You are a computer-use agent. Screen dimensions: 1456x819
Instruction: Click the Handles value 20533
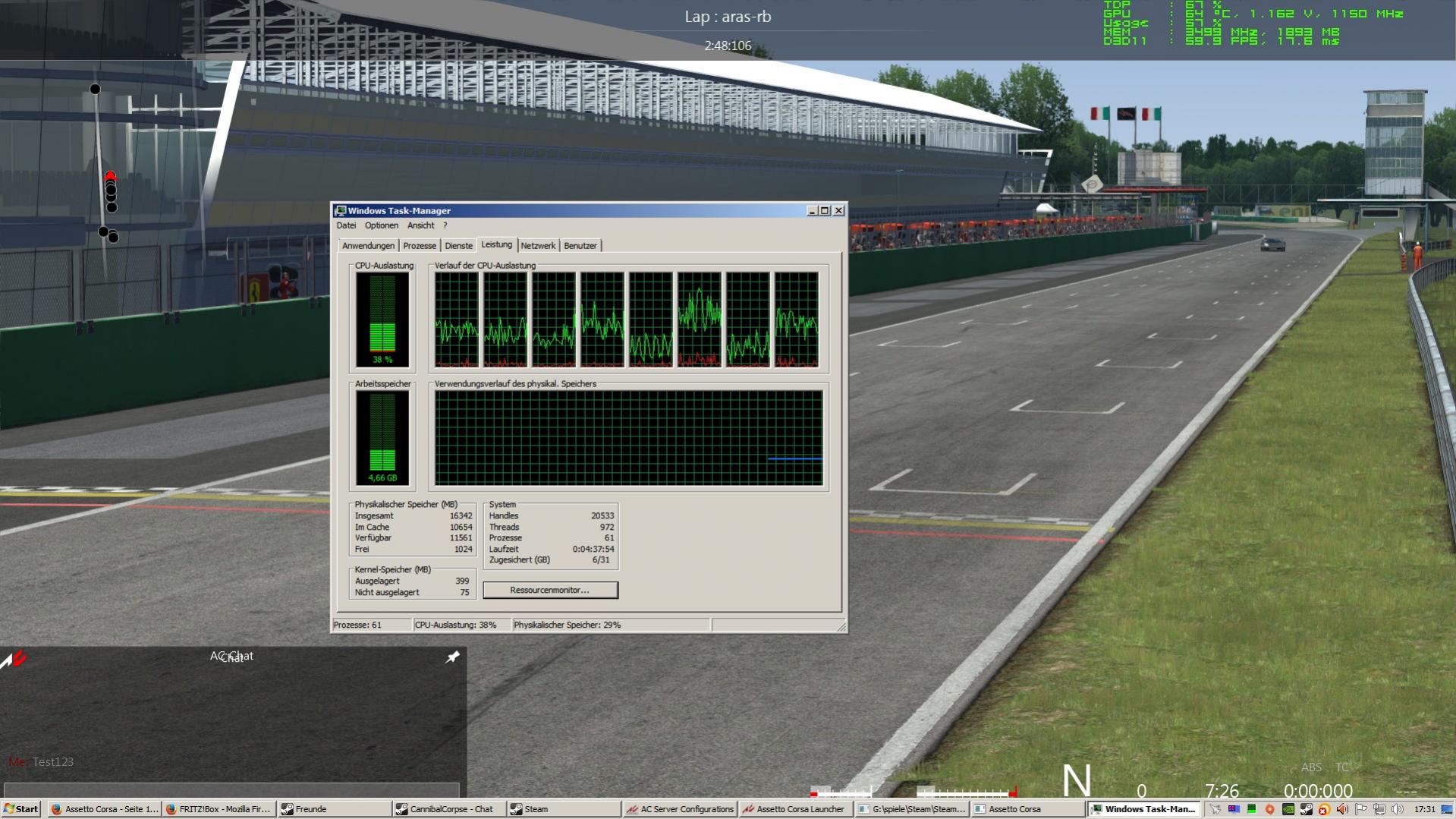[602, 516]
